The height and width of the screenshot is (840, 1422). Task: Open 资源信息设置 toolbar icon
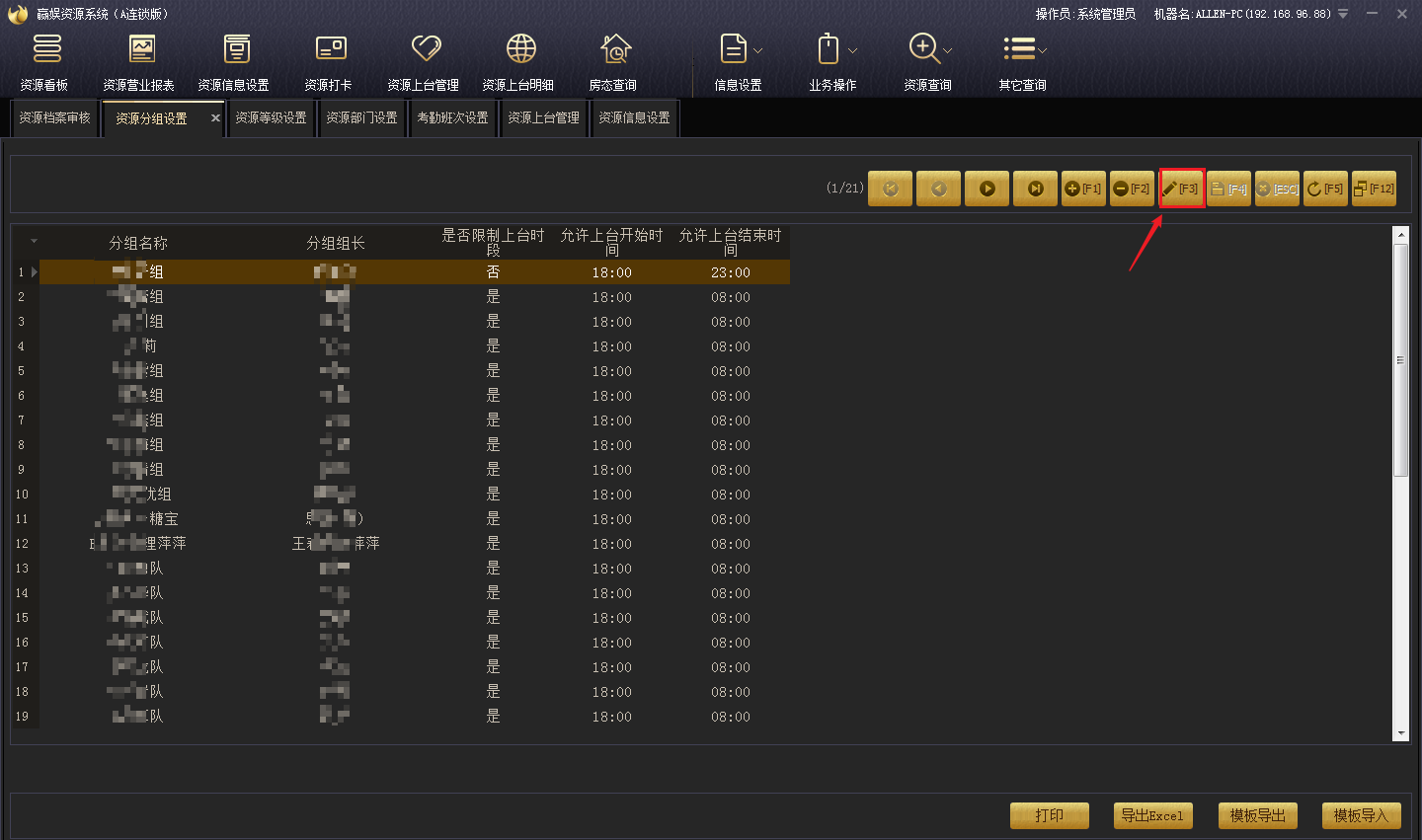pyautogui.click(x=234, y=61)
